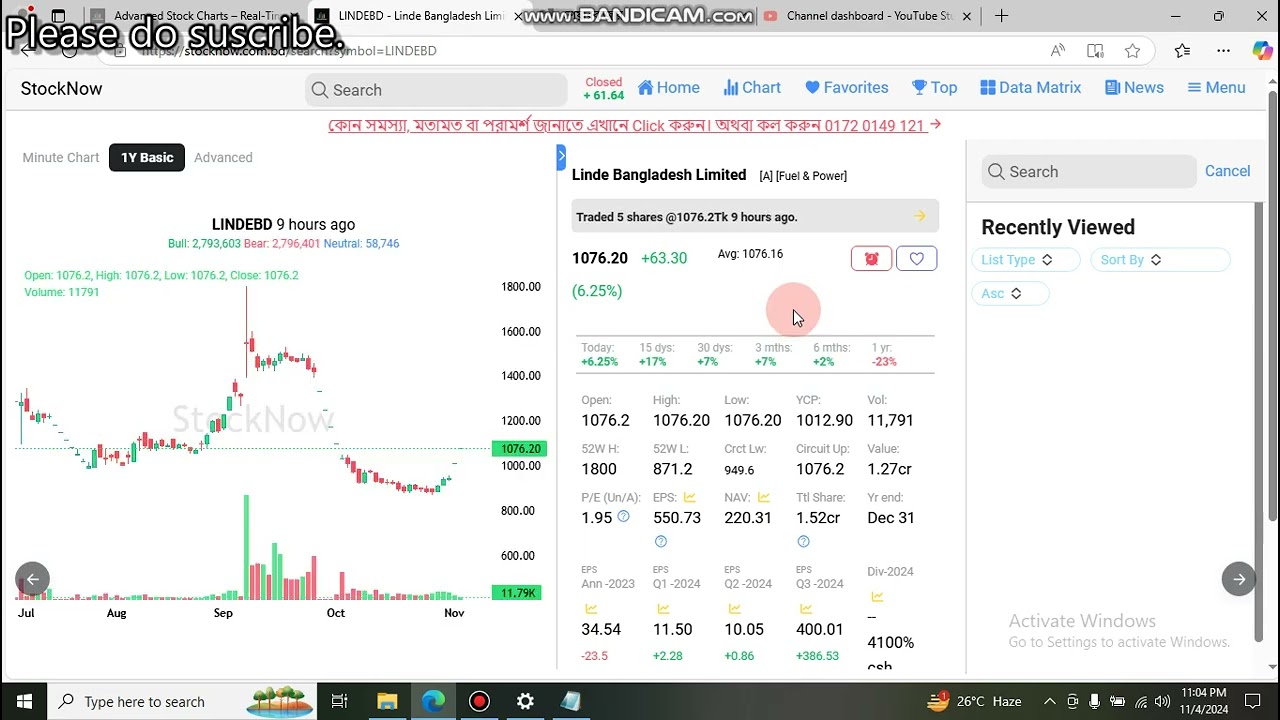Close the LINDEBD browser tab
Image resolution: width=1280 pixels, height=720 pixels.
517,16
